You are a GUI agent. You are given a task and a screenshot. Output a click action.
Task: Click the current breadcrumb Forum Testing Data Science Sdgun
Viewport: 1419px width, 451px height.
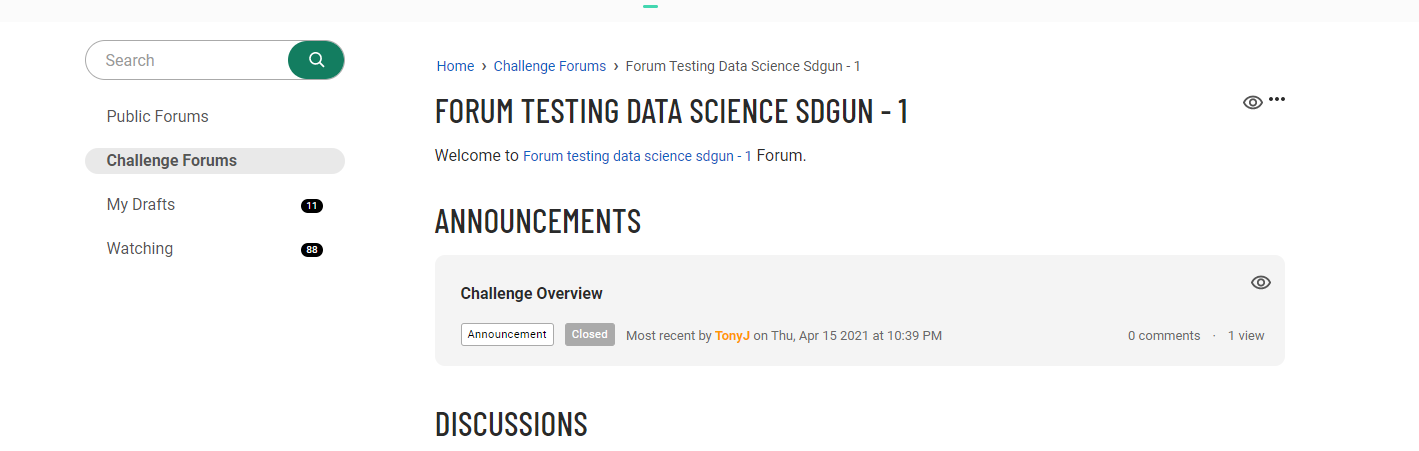point(743,66)
